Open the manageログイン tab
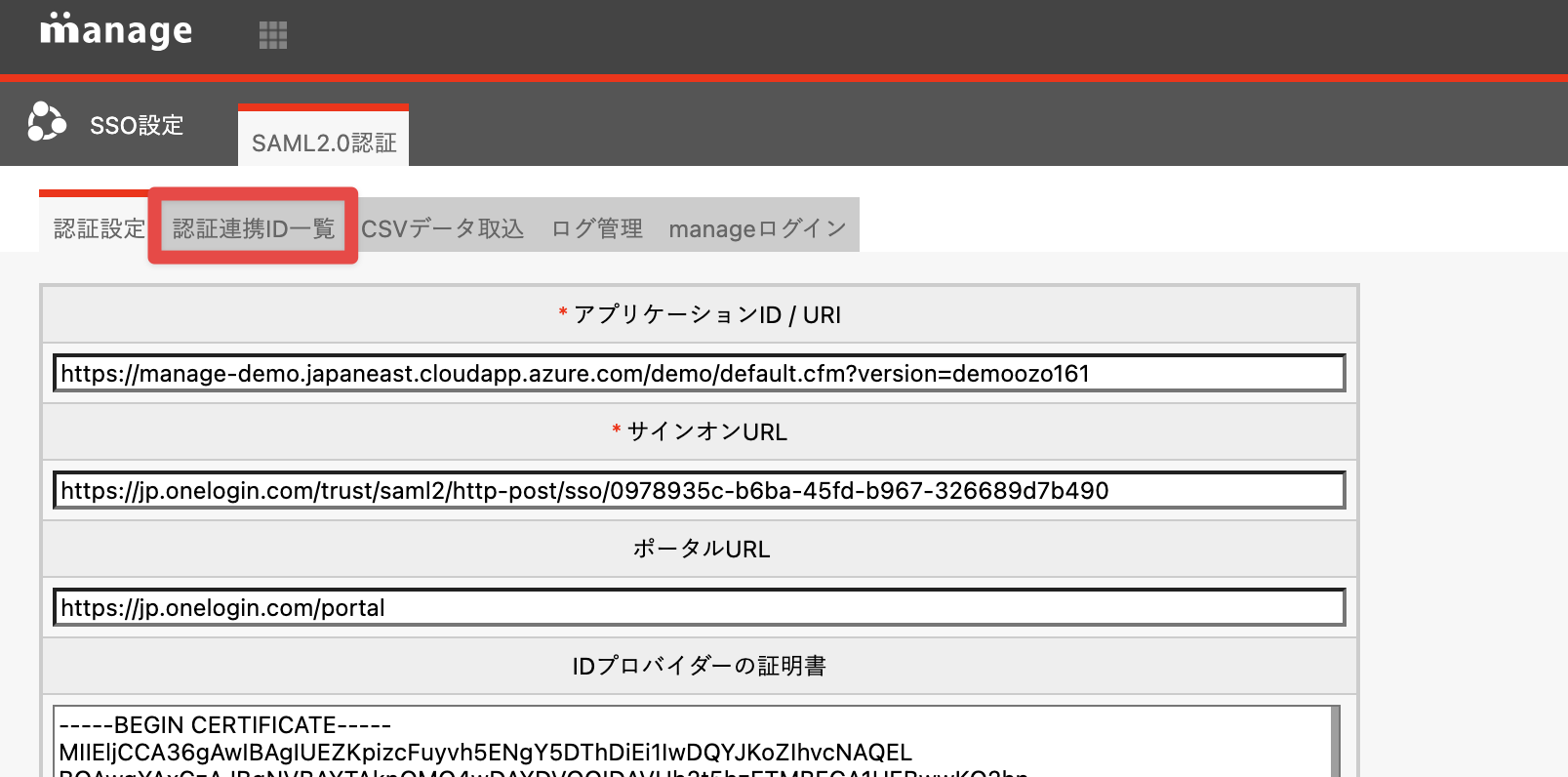 [x=757, y=228]
